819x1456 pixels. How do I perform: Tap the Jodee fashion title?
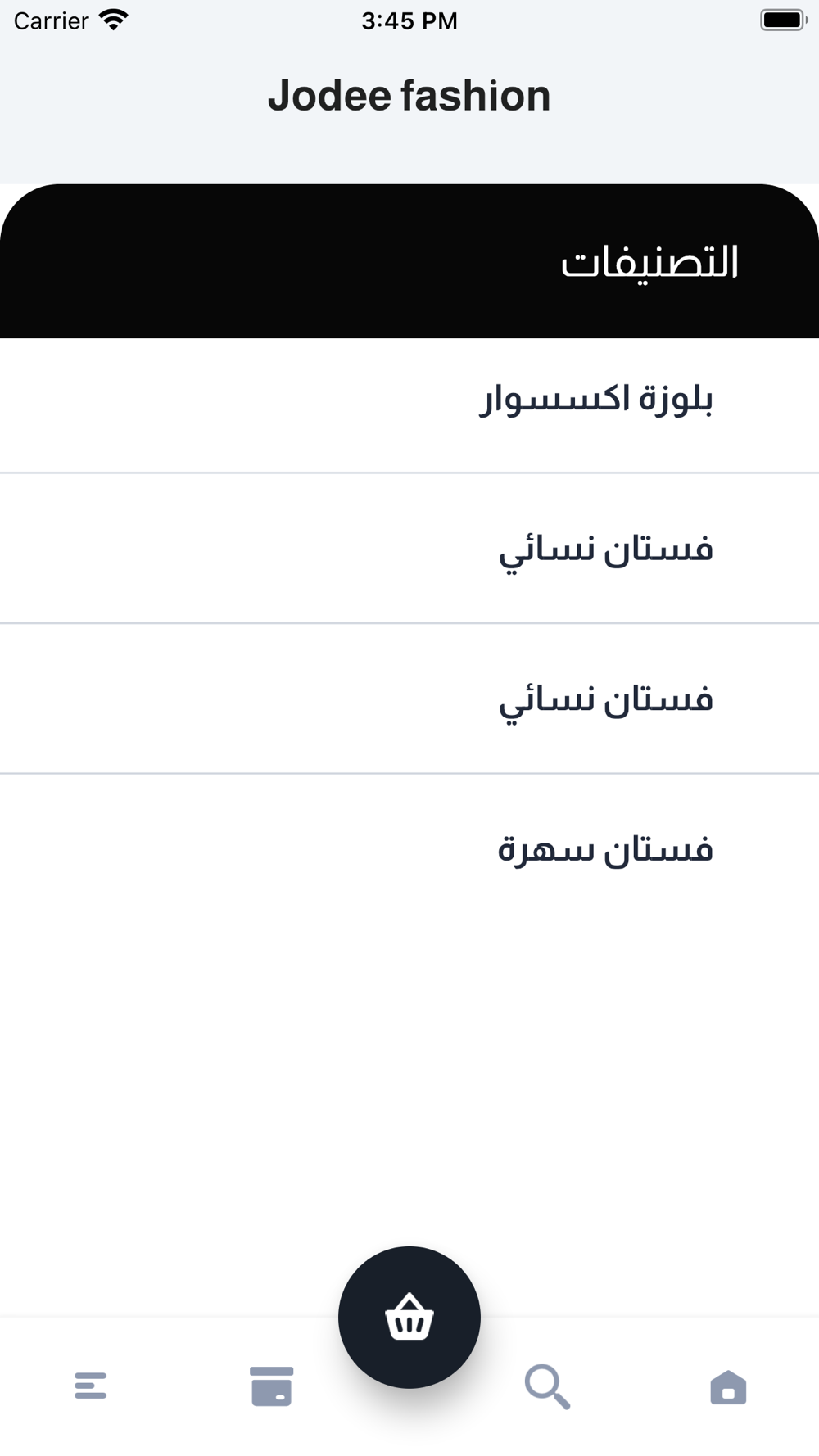click(x=409, y=96)
